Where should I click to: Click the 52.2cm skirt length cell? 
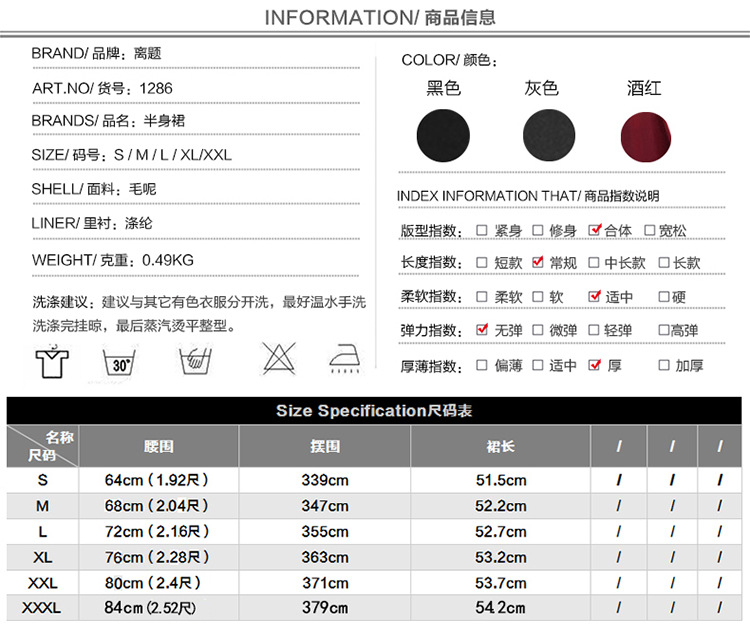coord(501,505)
